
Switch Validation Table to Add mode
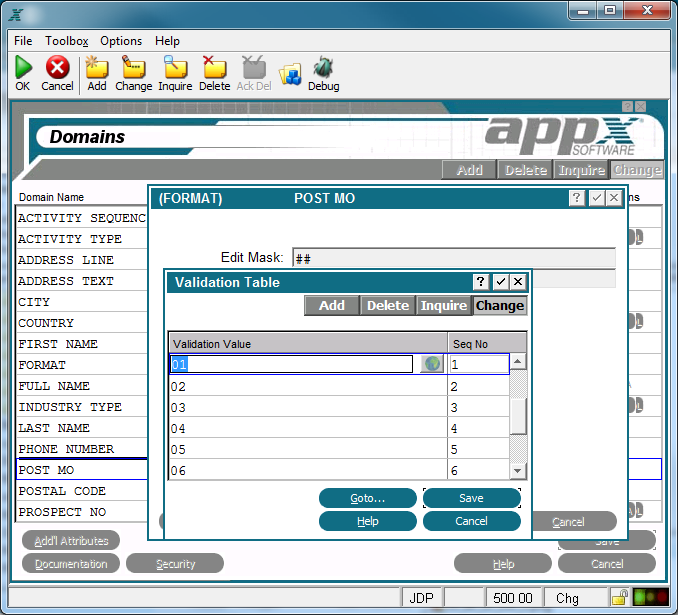click(332, 305)
